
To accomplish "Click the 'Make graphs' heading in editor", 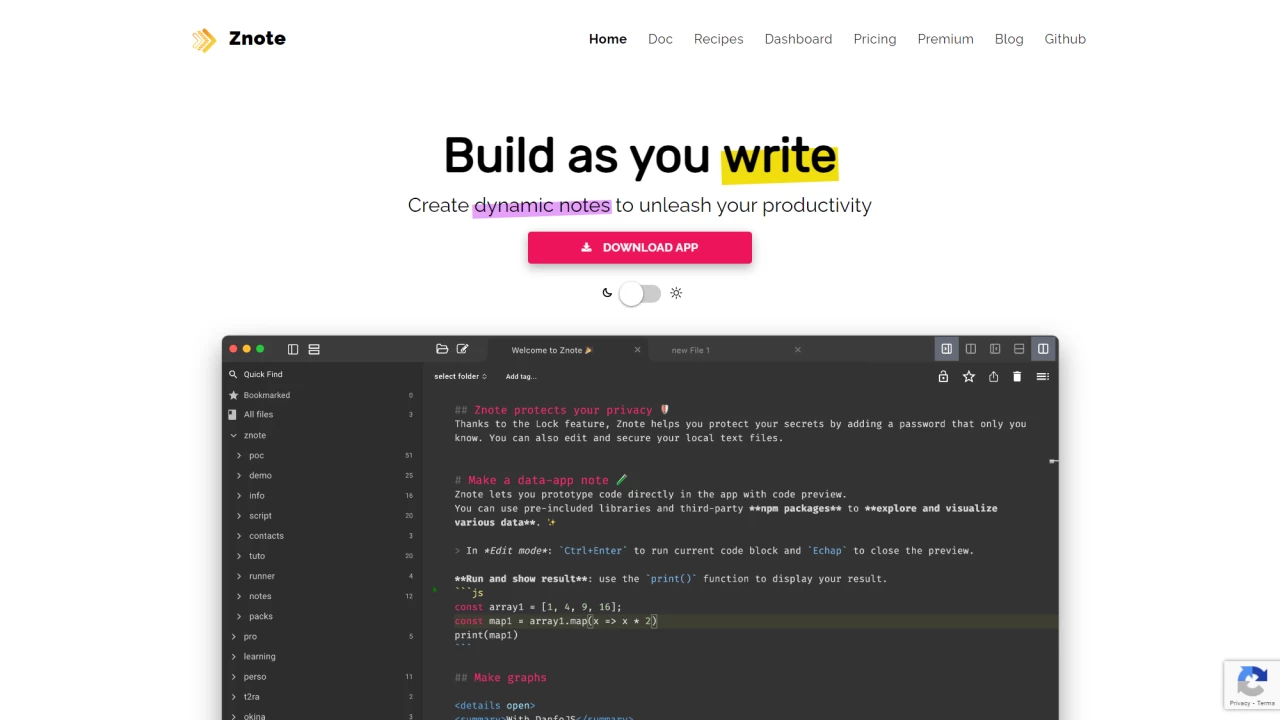I will pos(510,677).
